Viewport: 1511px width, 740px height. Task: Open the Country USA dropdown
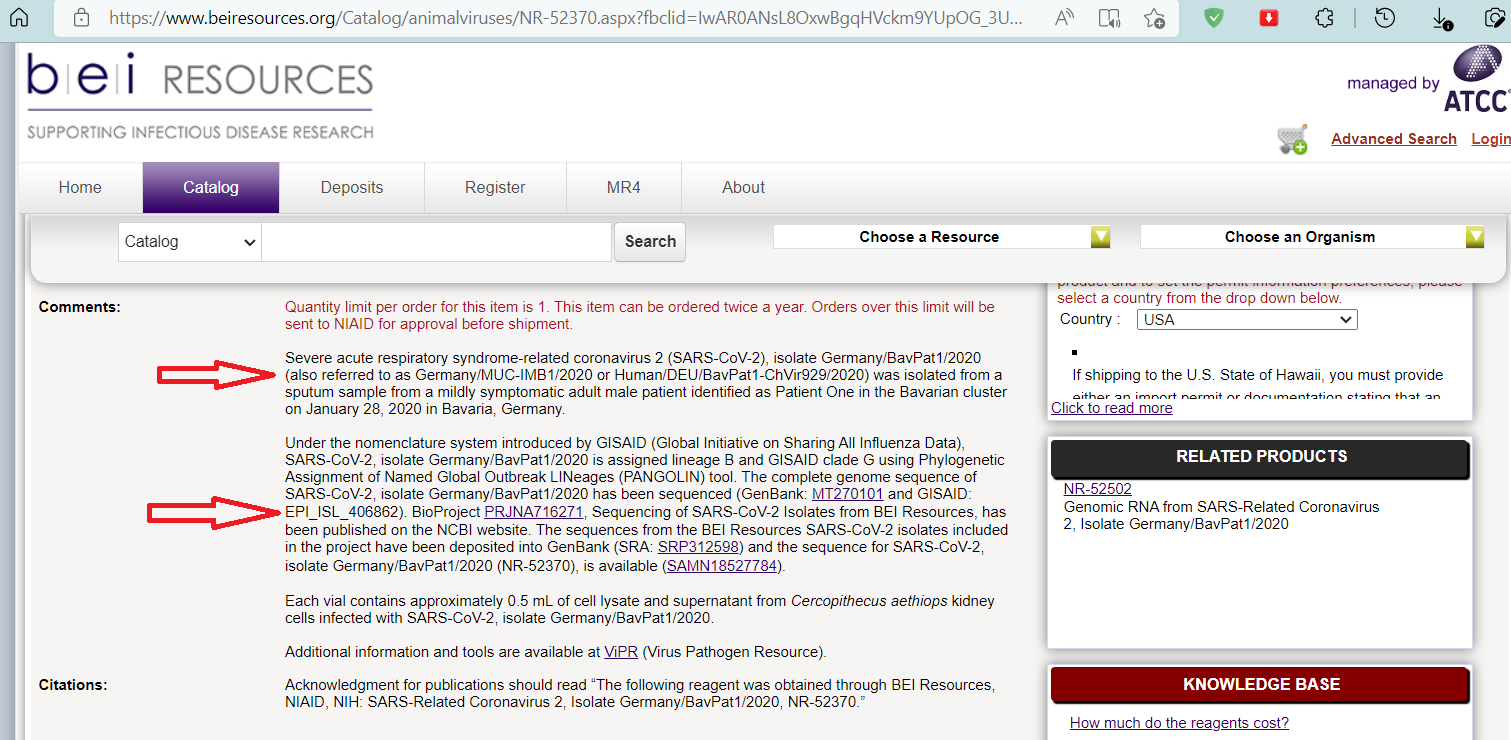(1248, 320)
